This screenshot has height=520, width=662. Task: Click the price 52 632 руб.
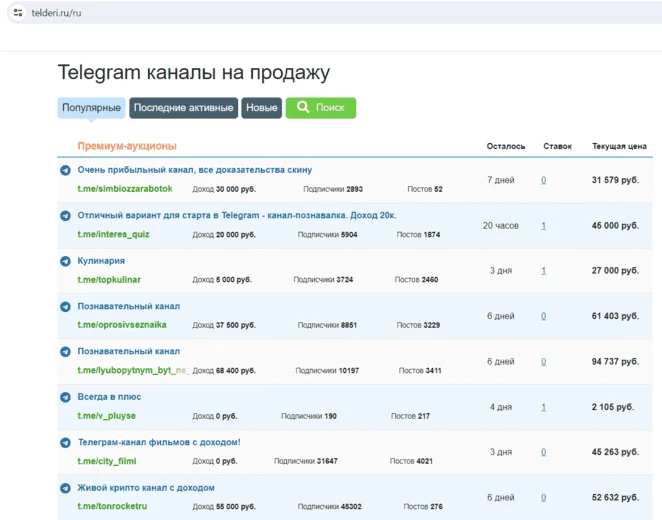615,498
